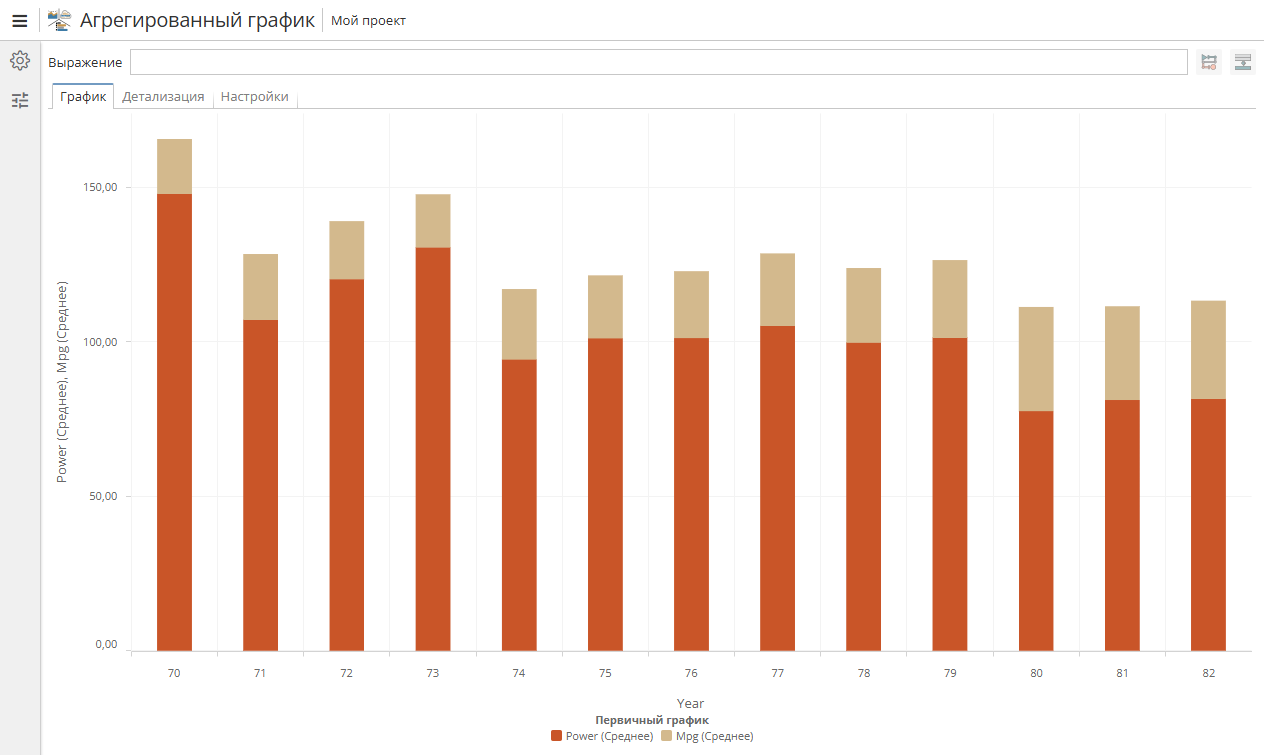Open the hamburger navigation menu
1264x755 pixels.
pyautogui.click(x=20, y=20)
